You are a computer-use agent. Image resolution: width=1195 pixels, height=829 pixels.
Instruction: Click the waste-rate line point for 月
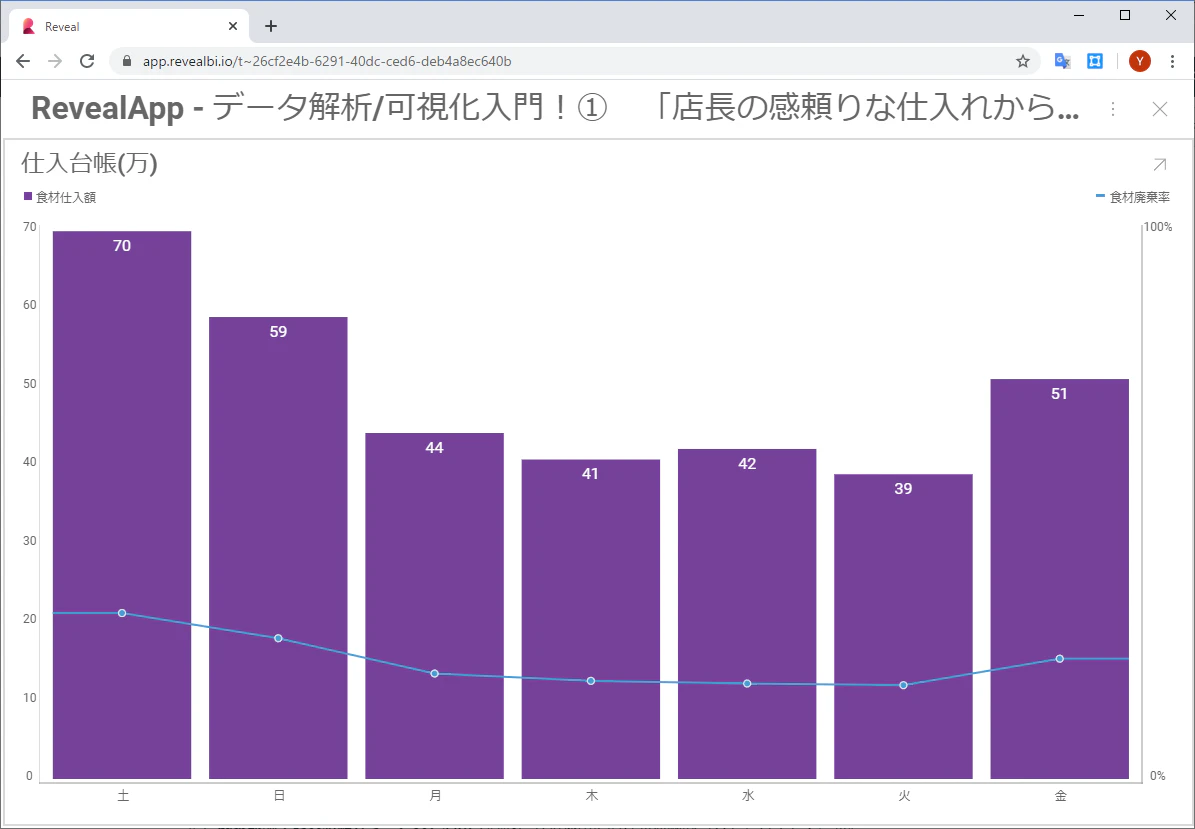click(434, 674)
